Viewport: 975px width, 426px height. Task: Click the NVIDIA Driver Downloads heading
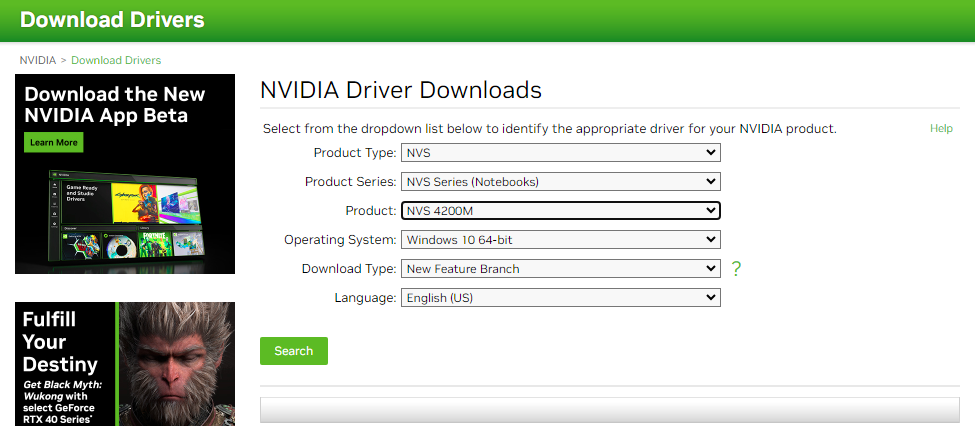[400, 90]
